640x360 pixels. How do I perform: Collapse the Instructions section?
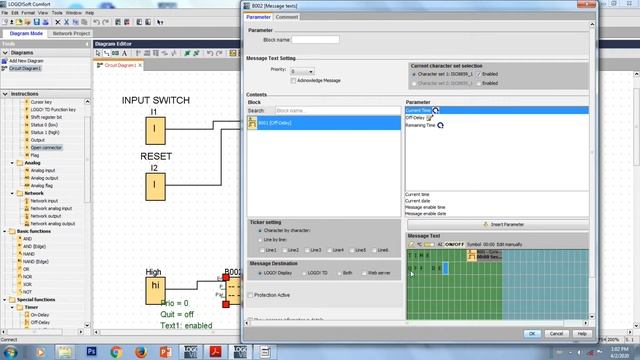[x=5, y=94]
